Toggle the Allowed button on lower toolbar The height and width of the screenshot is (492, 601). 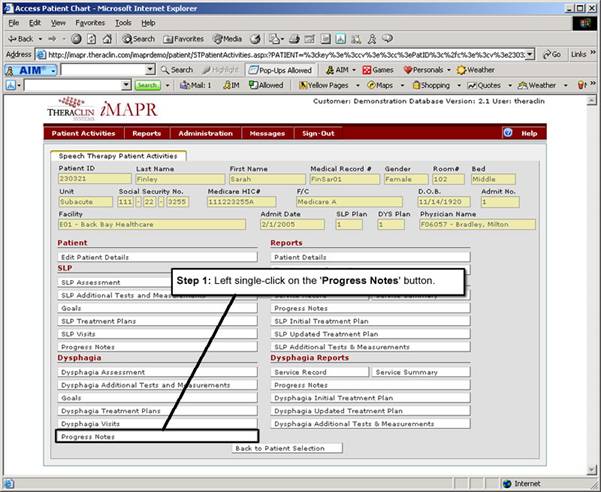(x=266, y=85)
